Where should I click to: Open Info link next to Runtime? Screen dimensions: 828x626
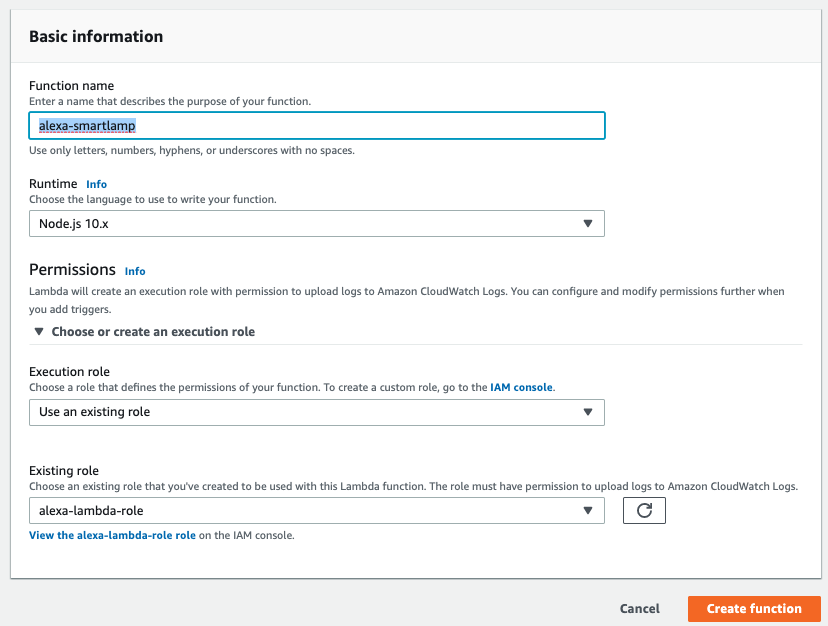click(x=97, y=184)
